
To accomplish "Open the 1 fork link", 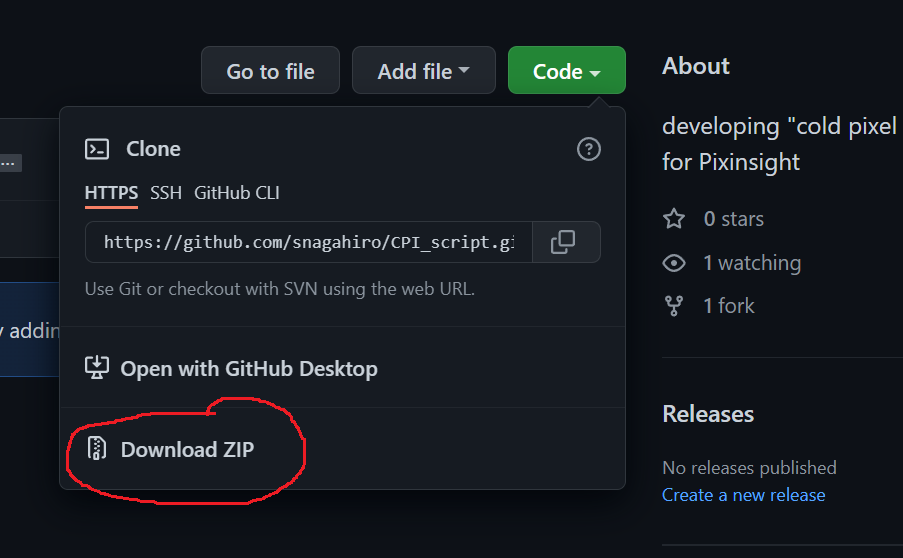I will (x=729, y=306).
